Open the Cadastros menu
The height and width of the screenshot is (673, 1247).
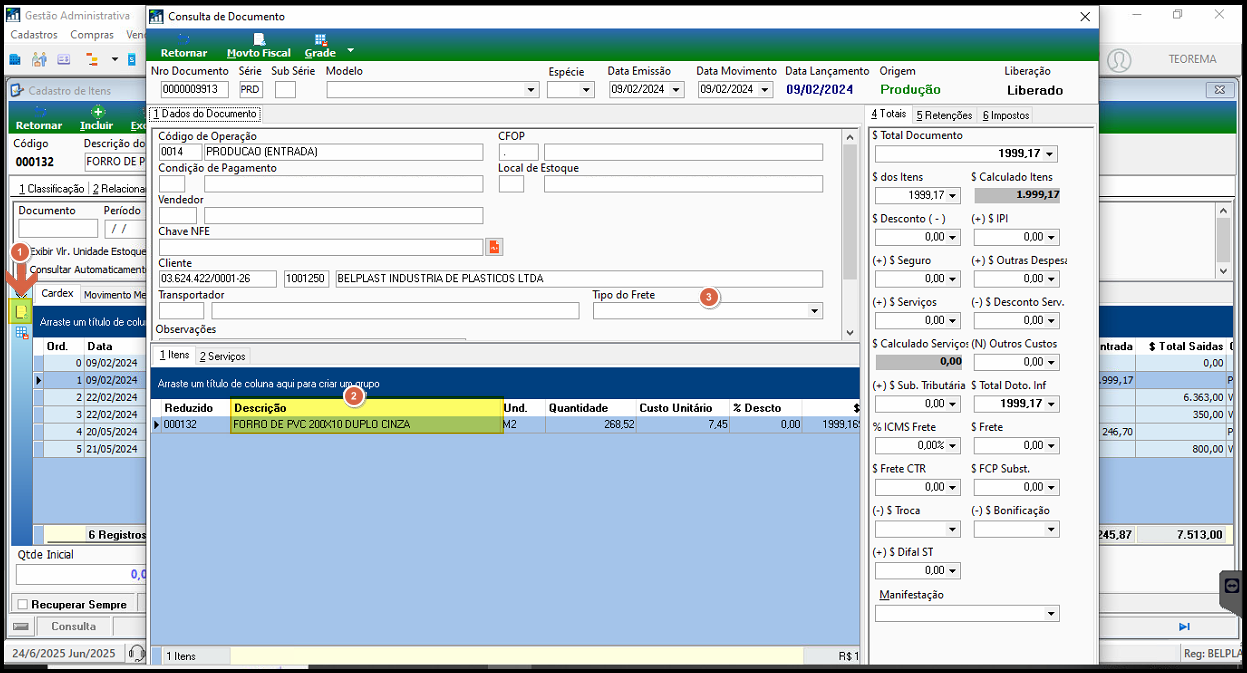34,35
